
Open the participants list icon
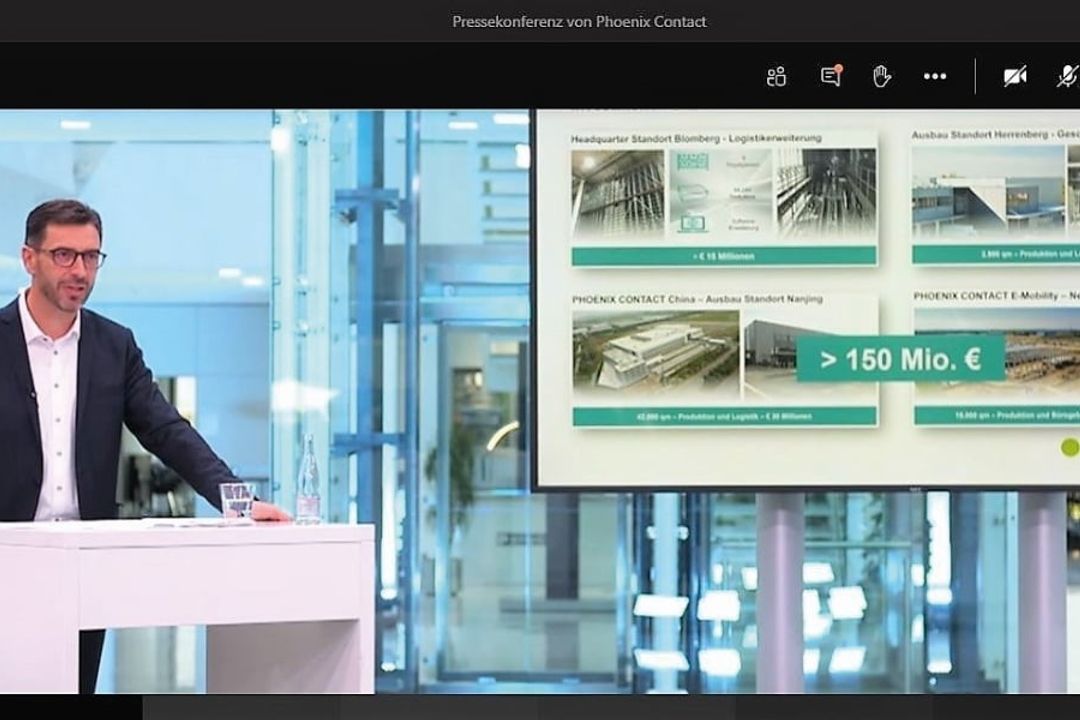tap(776, 76)
